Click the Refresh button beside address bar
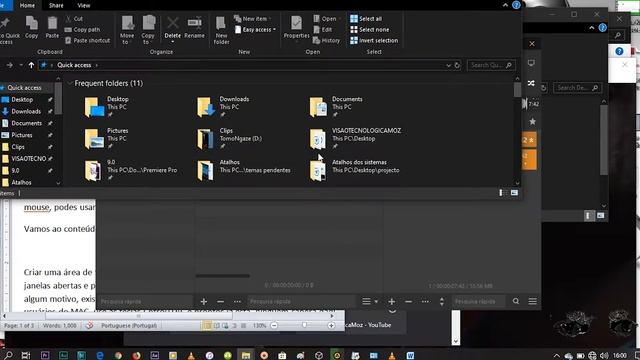The width and height of the screenshot is (640, 360). (457, 65)
